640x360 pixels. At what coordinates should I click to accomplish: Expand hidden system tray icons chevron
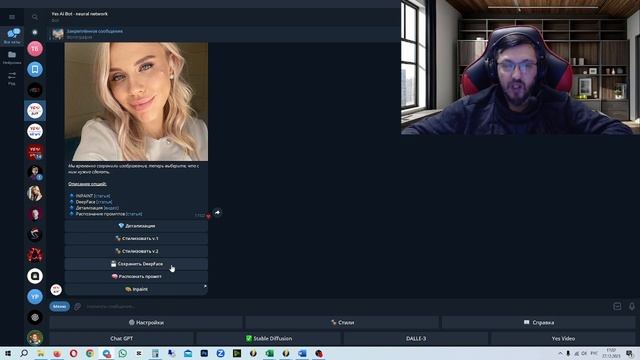(x=560, y=353)
